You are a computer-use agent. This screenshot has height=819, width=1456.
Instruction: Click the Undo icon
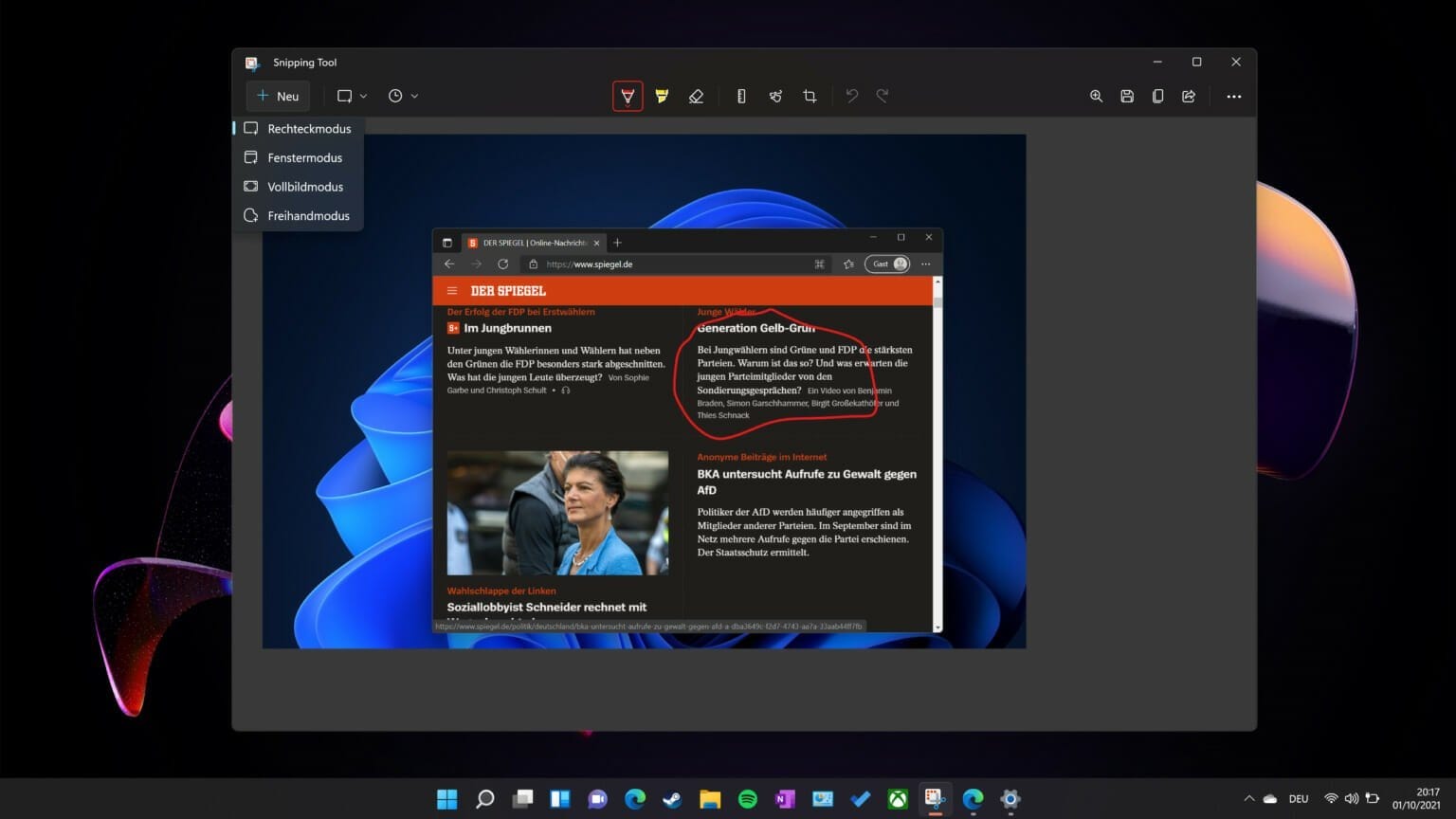[851, 96]
